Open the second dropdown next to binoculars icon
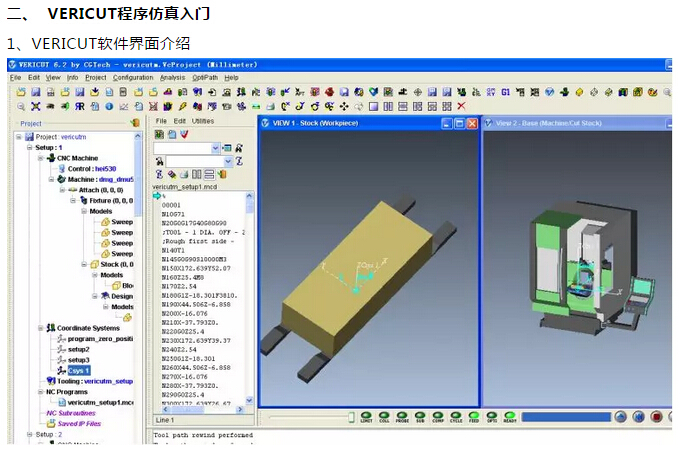The height and width of the screenshot is (459, 689). (228, 162)
